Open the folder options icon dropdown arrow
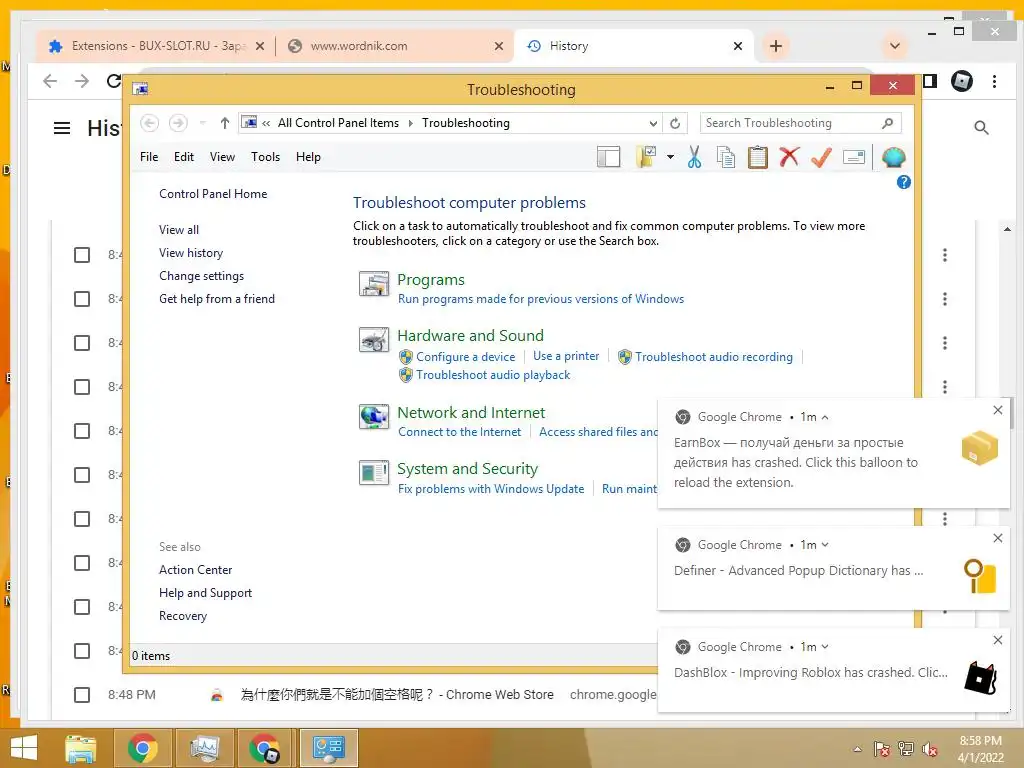Image resolution: width=1024 pixels, height=768 pixels. click(671, 157)
